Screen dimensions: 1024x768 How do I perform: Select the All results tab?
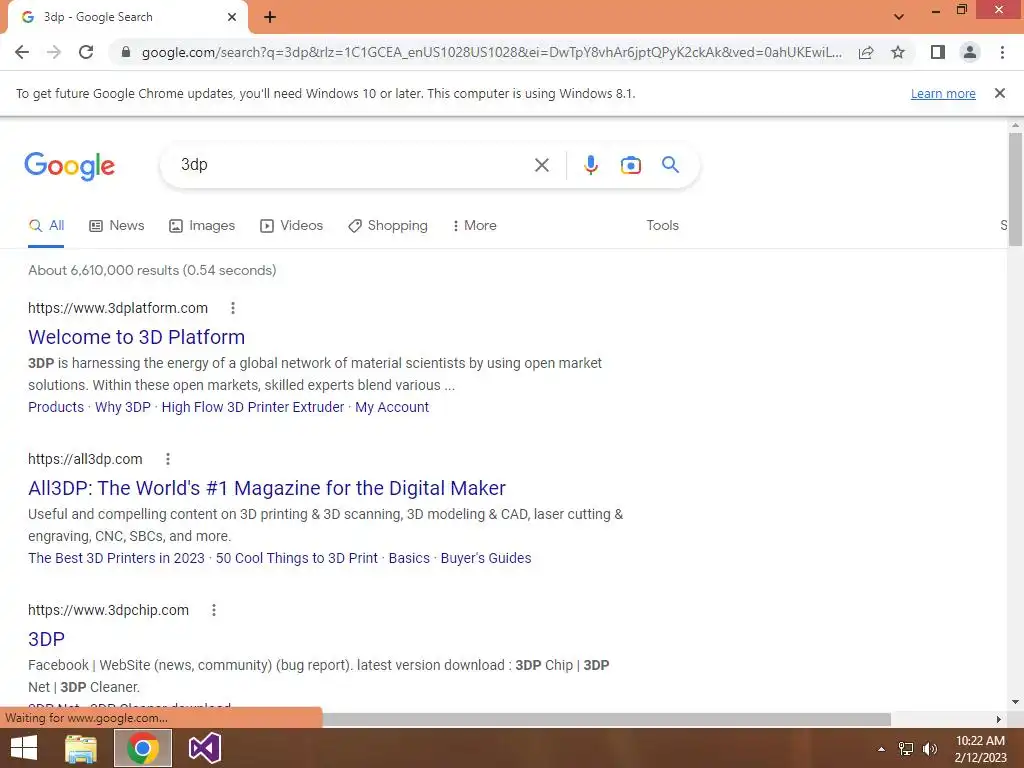tap(46, 226)
